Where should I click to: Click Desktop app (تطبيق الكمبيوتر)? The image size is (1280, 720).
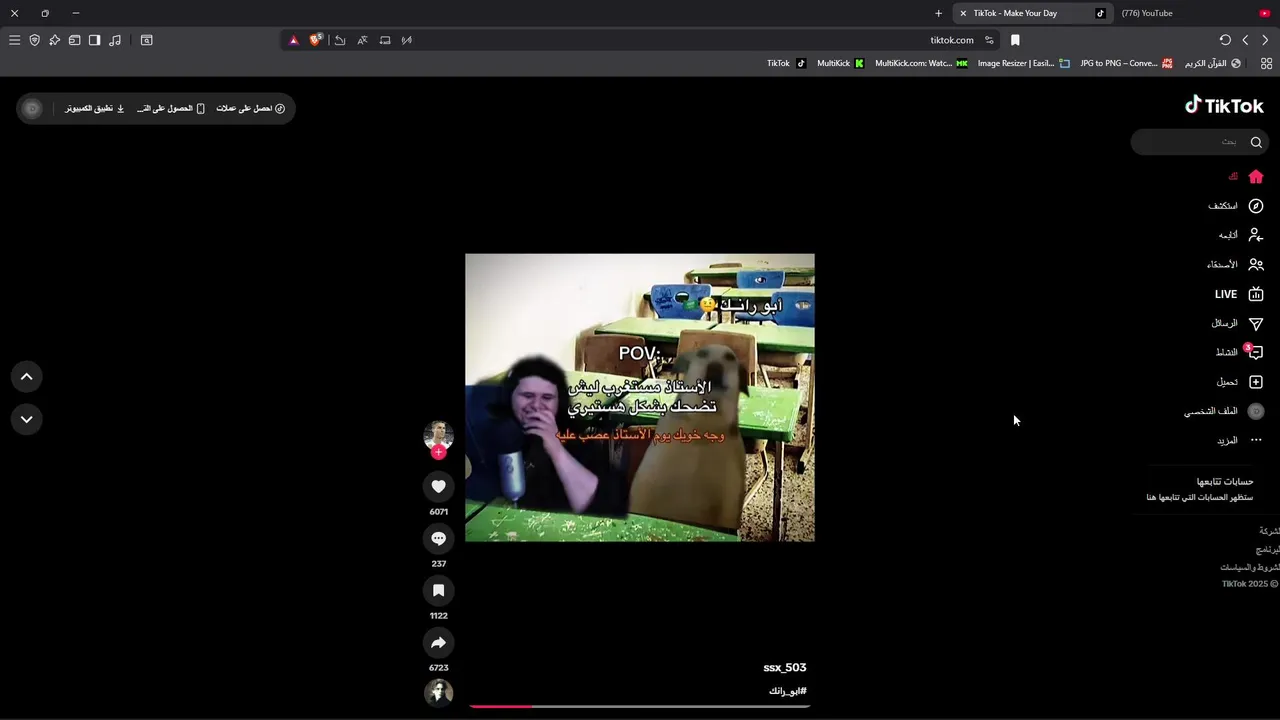(95, 108)
